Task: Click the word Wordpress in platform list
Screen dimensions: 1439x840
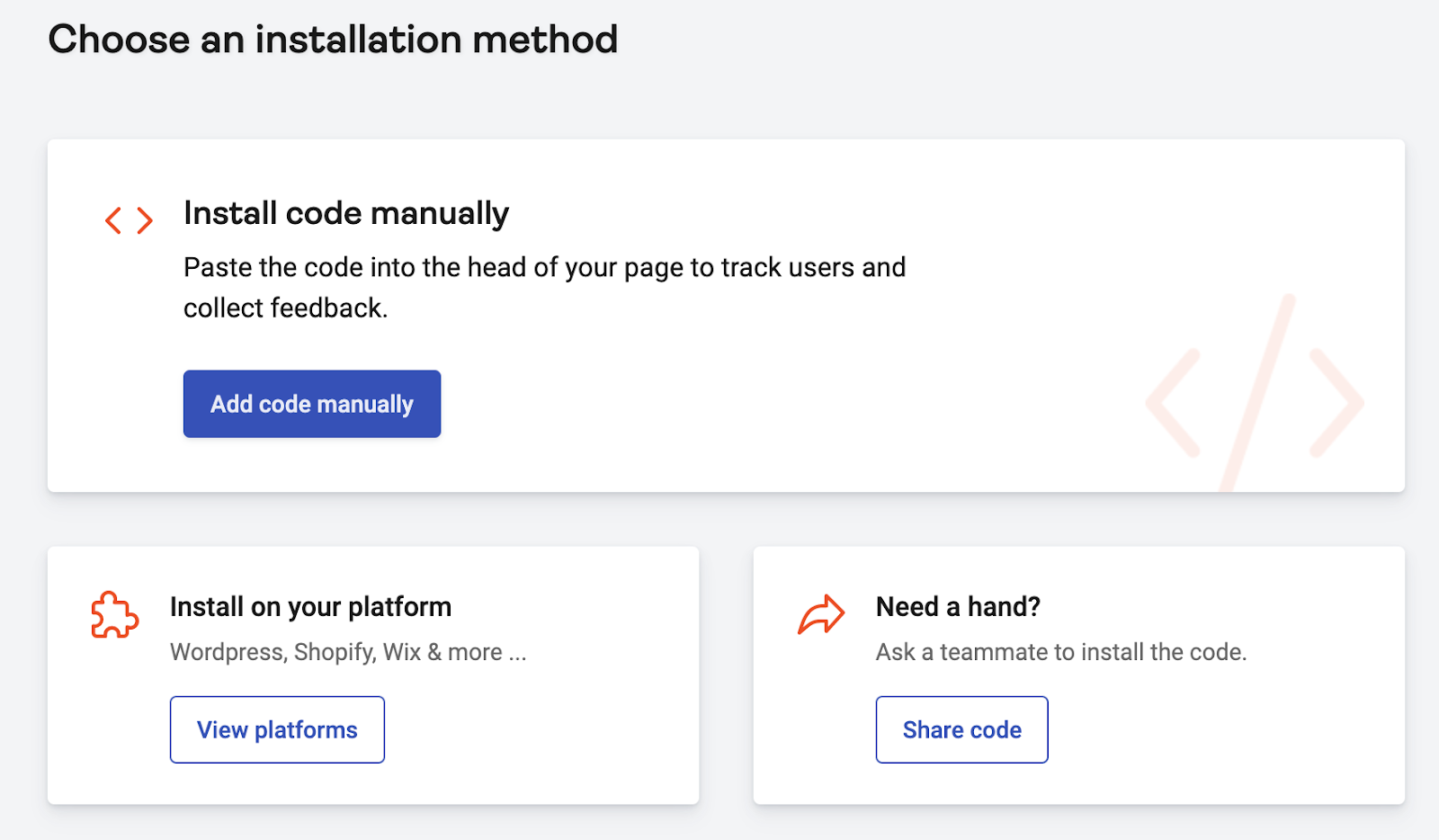Action: click(x=228, y=652)
